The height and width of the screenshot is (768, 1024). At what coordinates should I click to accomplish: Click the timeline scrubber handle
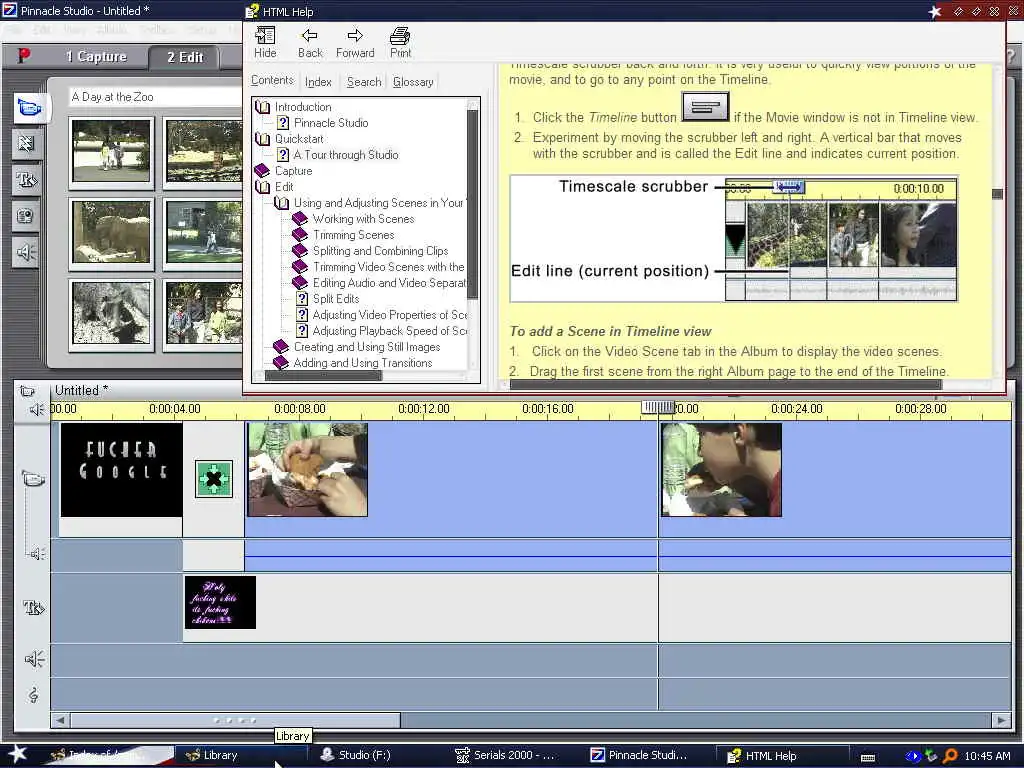point(658,408)
